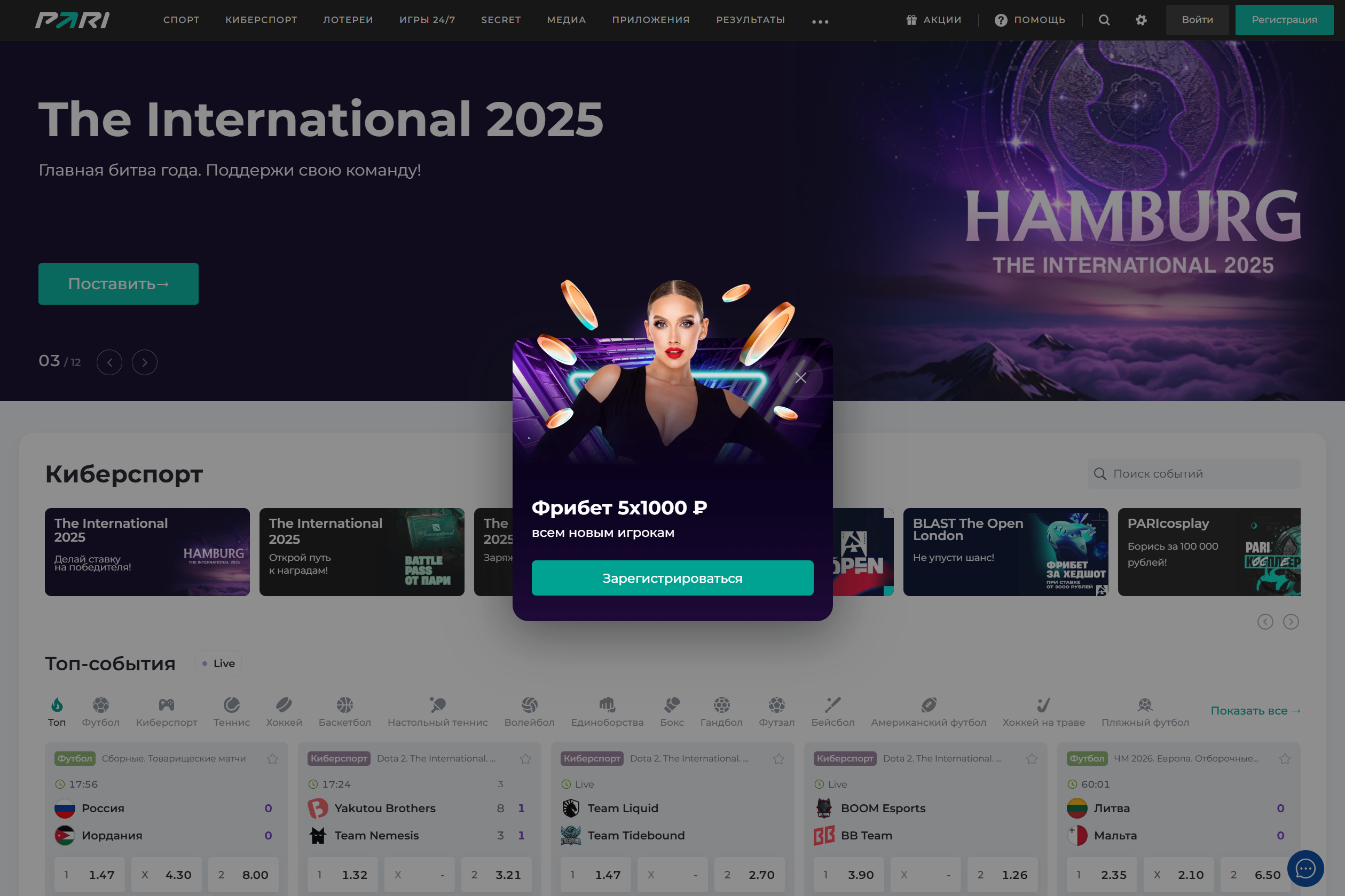The height and width of the screenshot is (896, 1345).
Task: Open the Battle Pass promo card
Action: point(362,552)
